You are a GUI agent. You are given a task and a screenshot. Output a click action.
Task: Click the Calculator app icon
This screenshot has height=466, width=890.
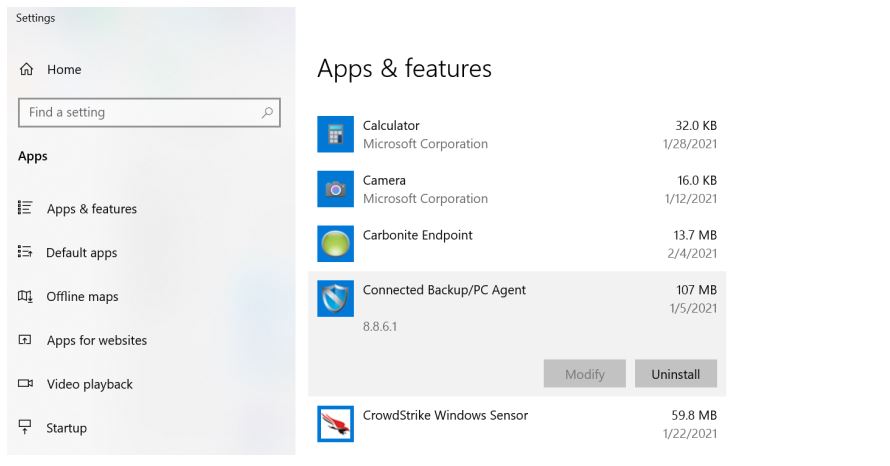pos(335,134)
